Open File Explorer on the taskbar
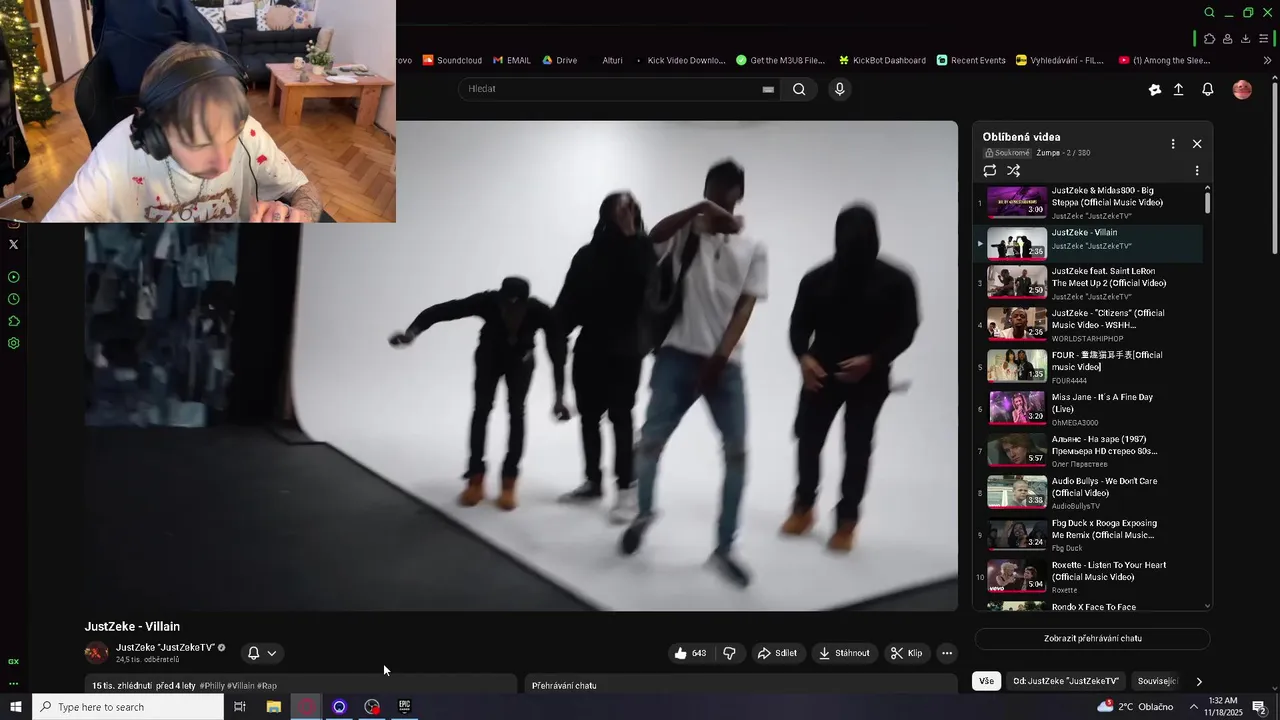Screen dimensions: 1280x720 [273, 707]
